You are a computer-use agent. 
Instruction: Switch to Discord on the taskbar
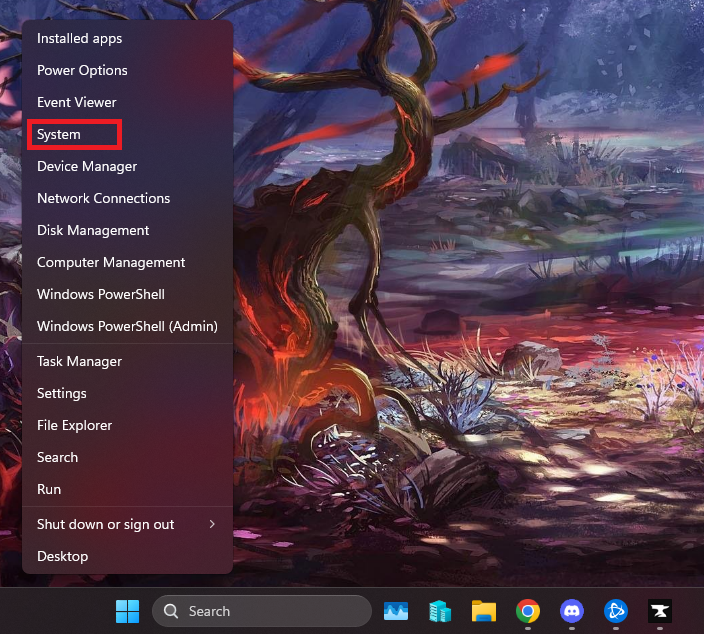[572, 611]
